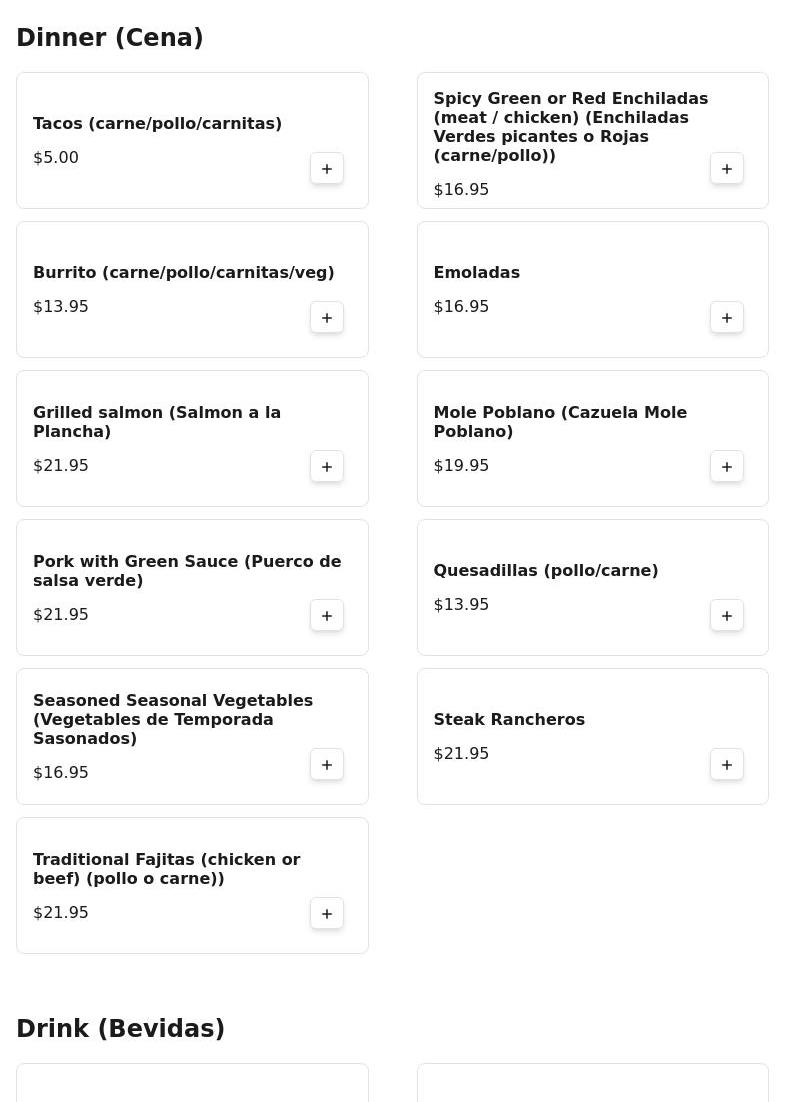The width and height of the screenshot is (785, 1102).
Task: Add Tacos to the order
Action: click(327, 168)
